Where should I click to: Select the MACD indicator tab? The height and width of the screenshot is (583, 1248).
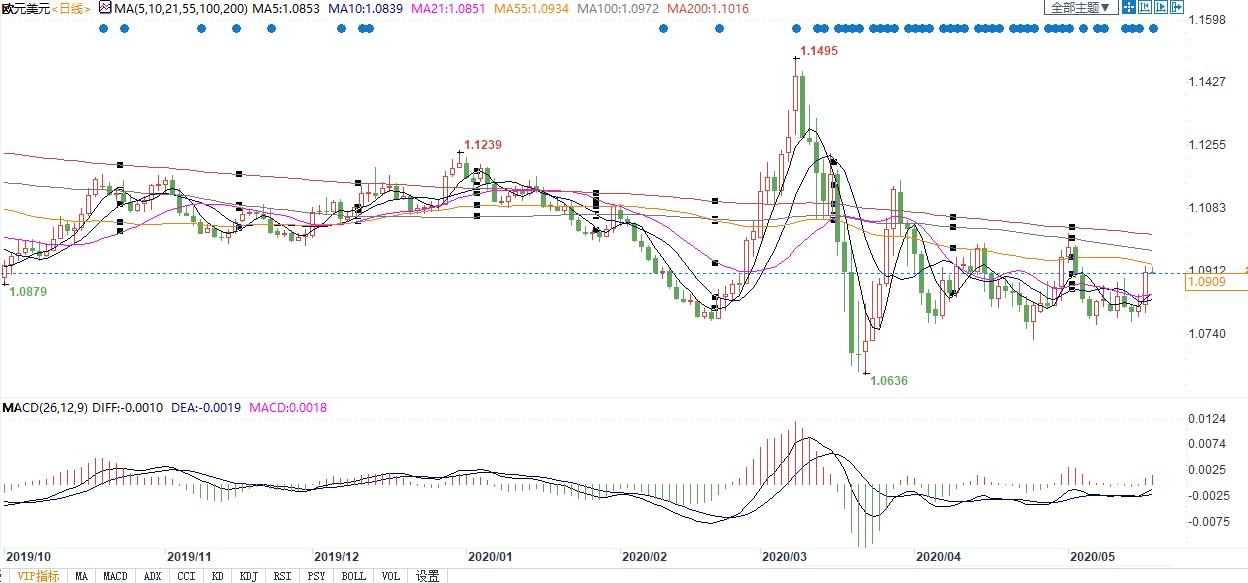[x=116, y=576]
